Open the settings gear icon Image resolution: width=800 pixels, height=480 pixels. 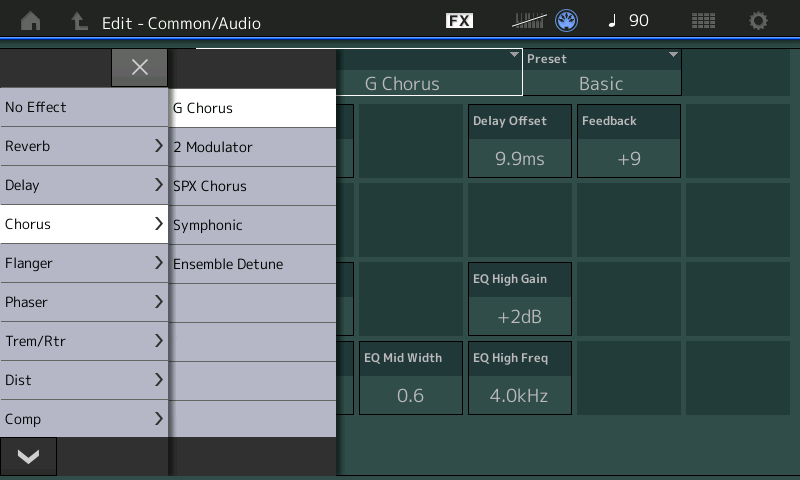pos(759,21)
